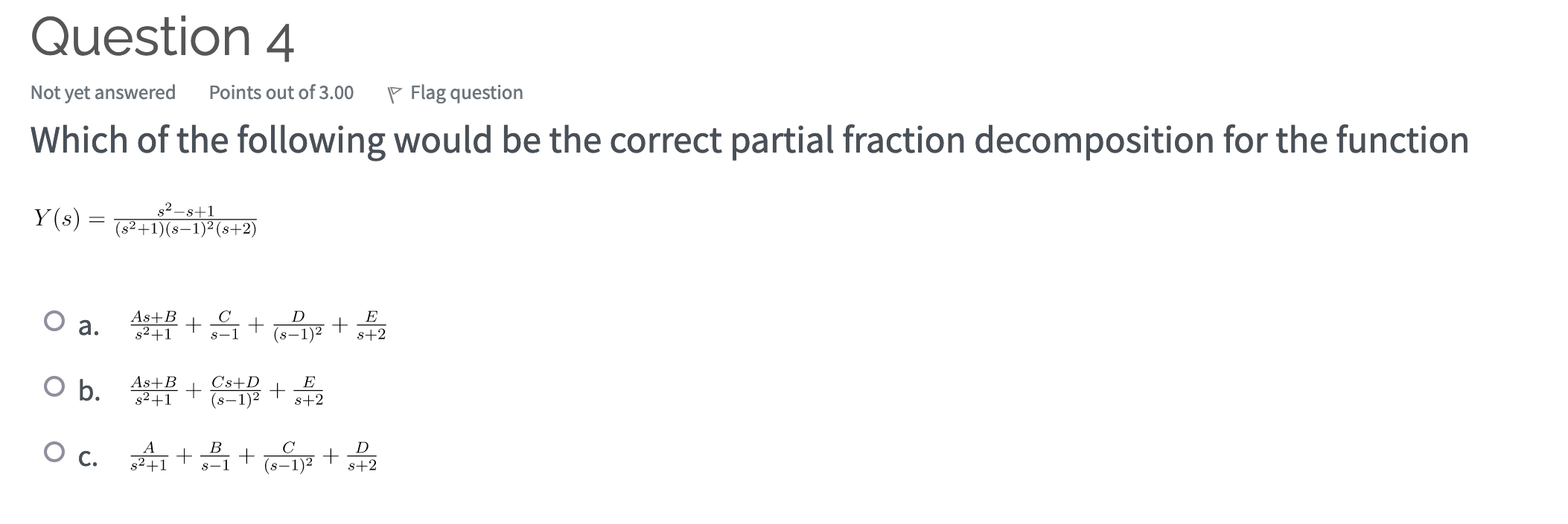Viewport: 1568px width, 524px height.
Task: Click the flag icon beside Flag question
Action: coord(397,92)
